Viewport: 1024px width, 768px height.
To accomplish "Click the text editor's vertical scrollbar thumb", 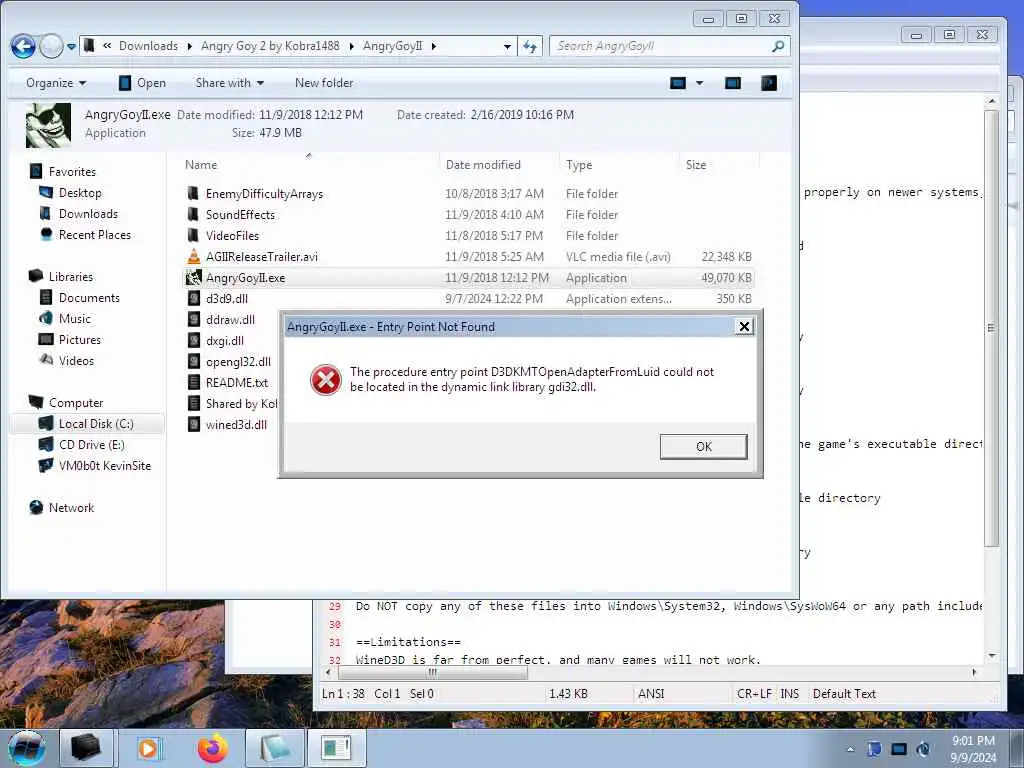I will (991, 328).
